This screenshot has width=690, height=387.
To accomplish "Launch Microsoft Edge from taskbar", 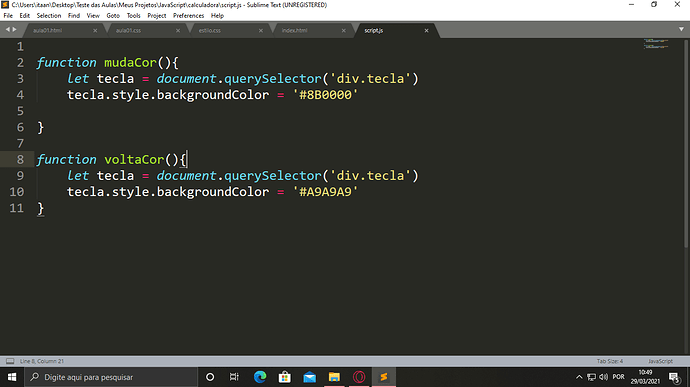I will [x=260, y=377].
